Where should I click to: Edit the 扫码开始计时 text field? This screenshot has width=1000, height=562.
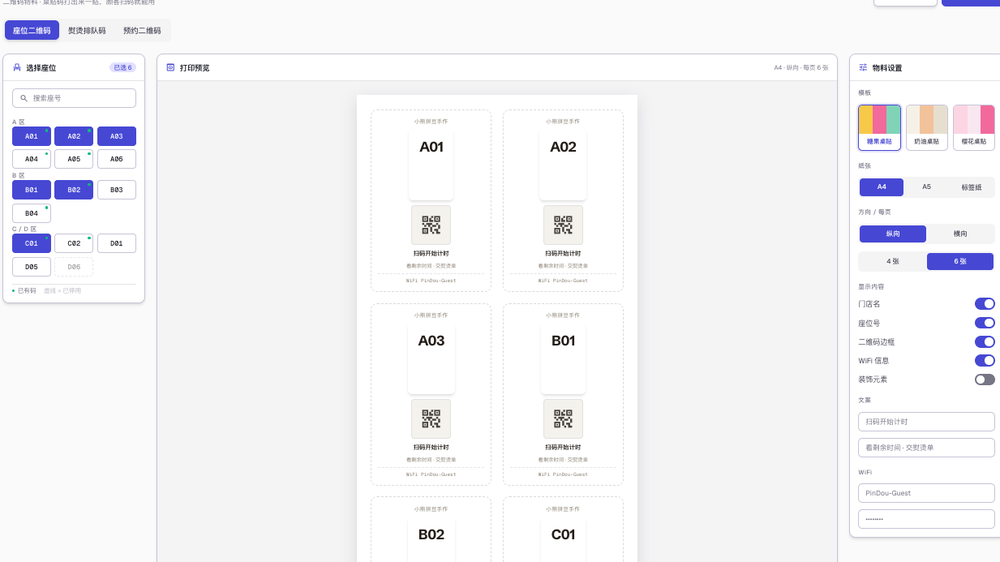click(926, 422)
